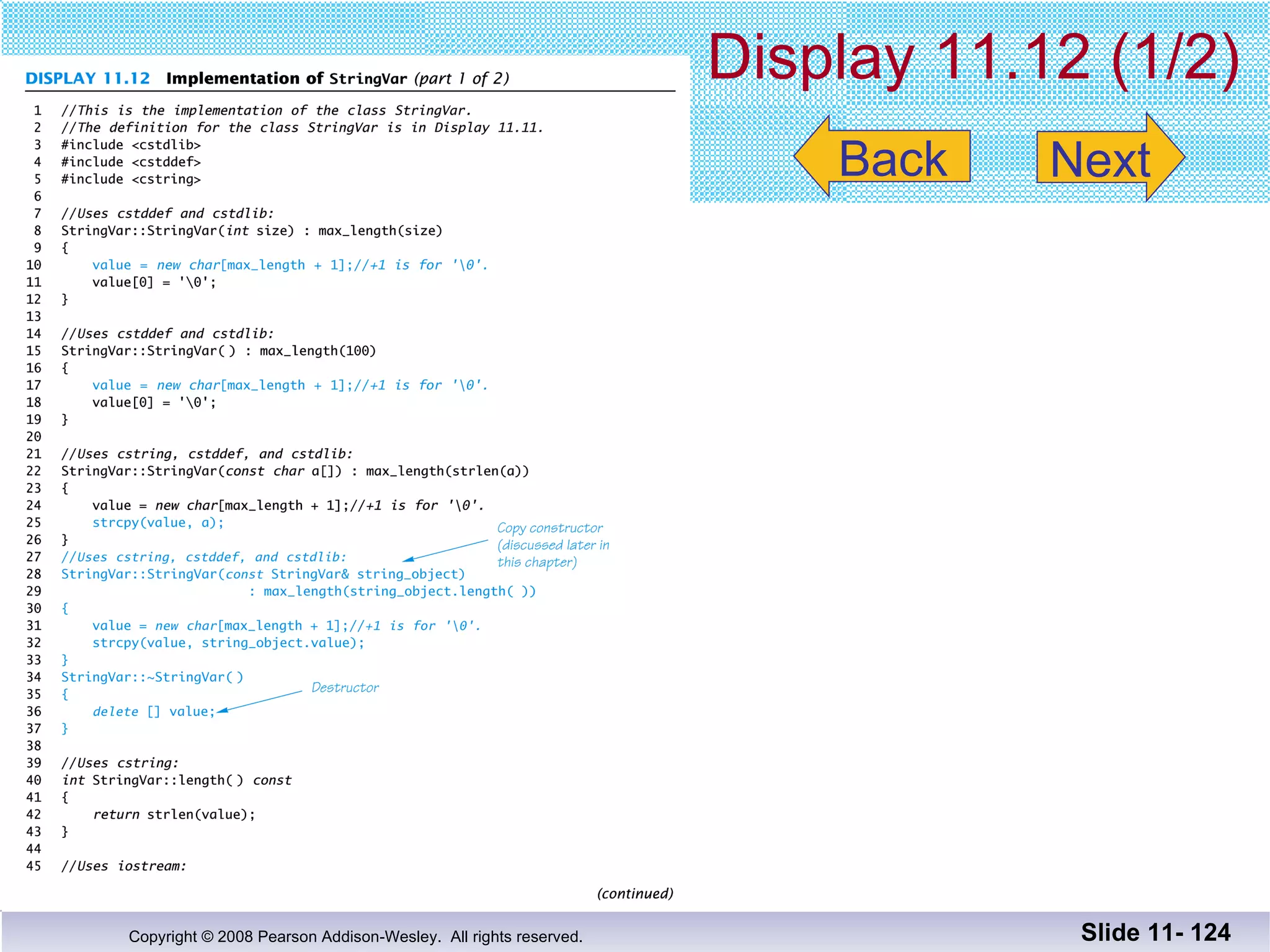The image size is (1270, 952).
Task: Click 'value[0] = '\0';' on line 11
Action: [x=154, y=283]
